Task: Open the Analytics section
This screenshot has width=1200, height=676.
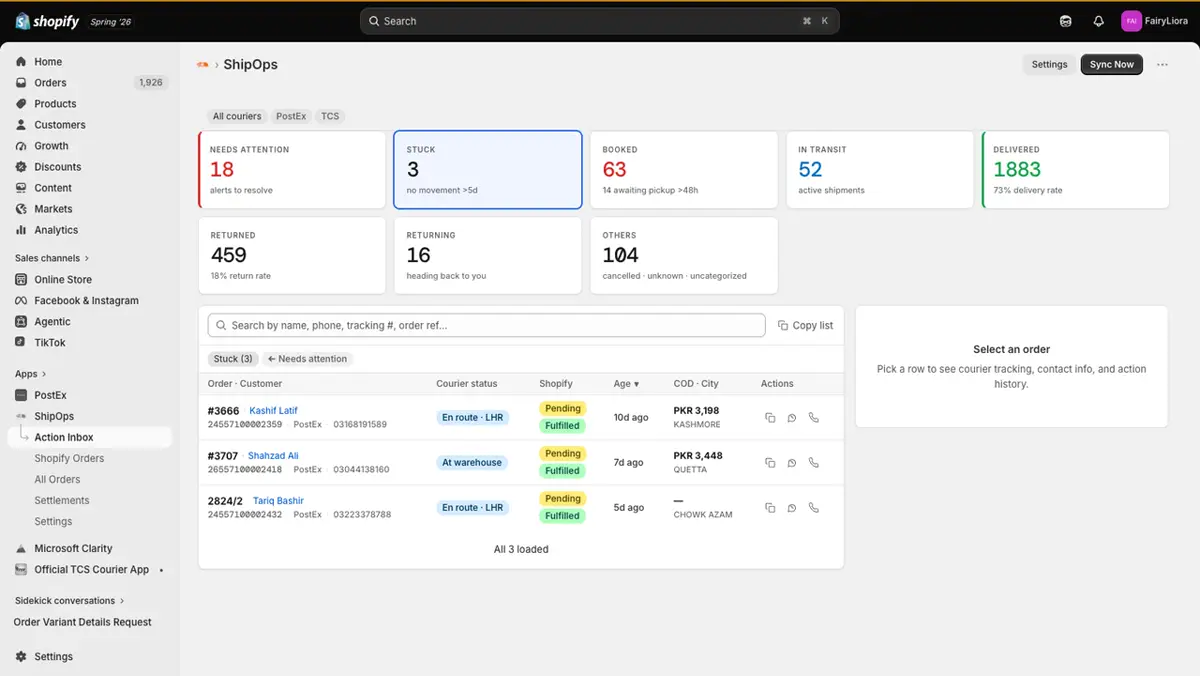Action: coord(56,230)
